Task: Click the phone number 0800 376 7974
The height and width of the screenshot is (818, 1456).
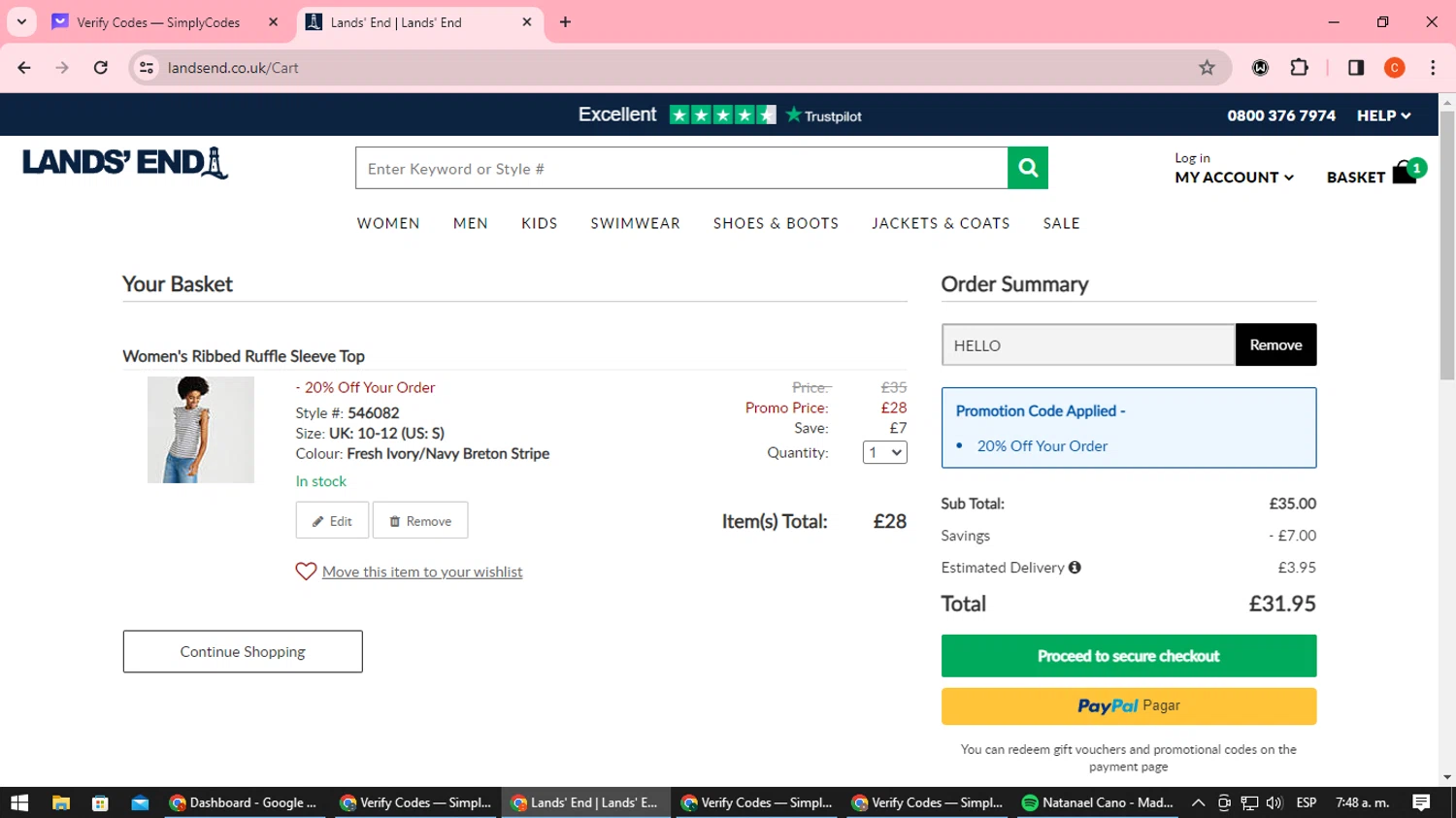Action: pos(1281,115)
